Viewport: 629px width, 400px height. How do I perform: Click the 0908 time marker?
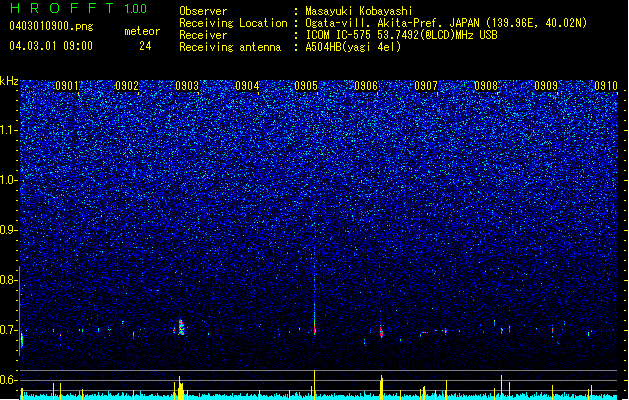point(486,86)
